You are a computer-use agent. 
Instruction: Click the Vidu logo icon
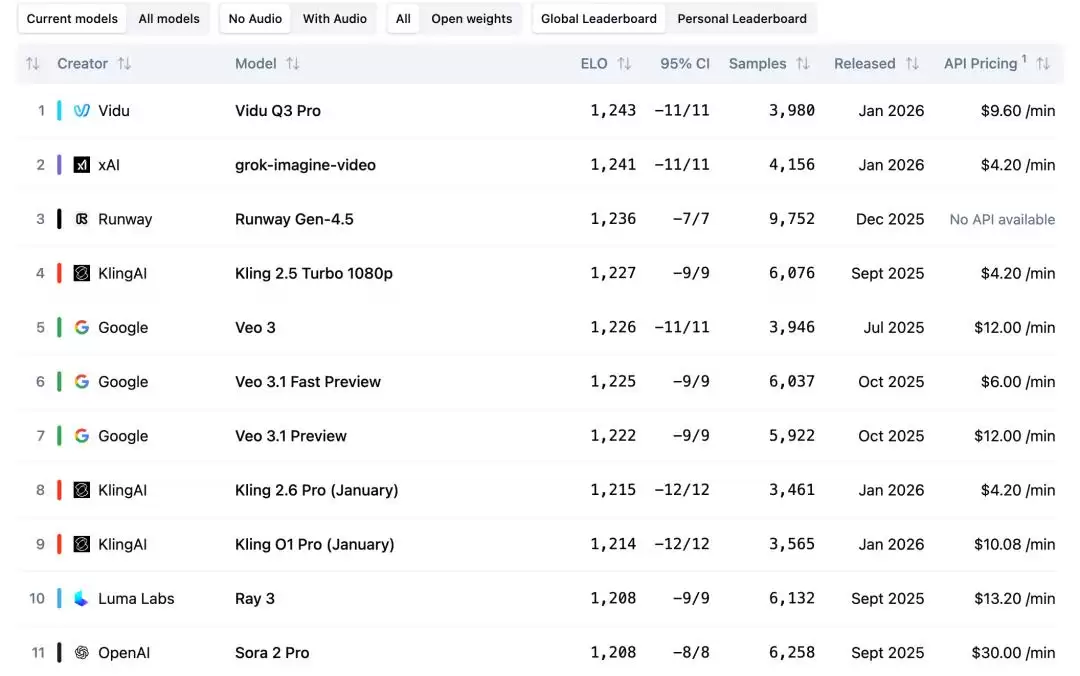82,111
